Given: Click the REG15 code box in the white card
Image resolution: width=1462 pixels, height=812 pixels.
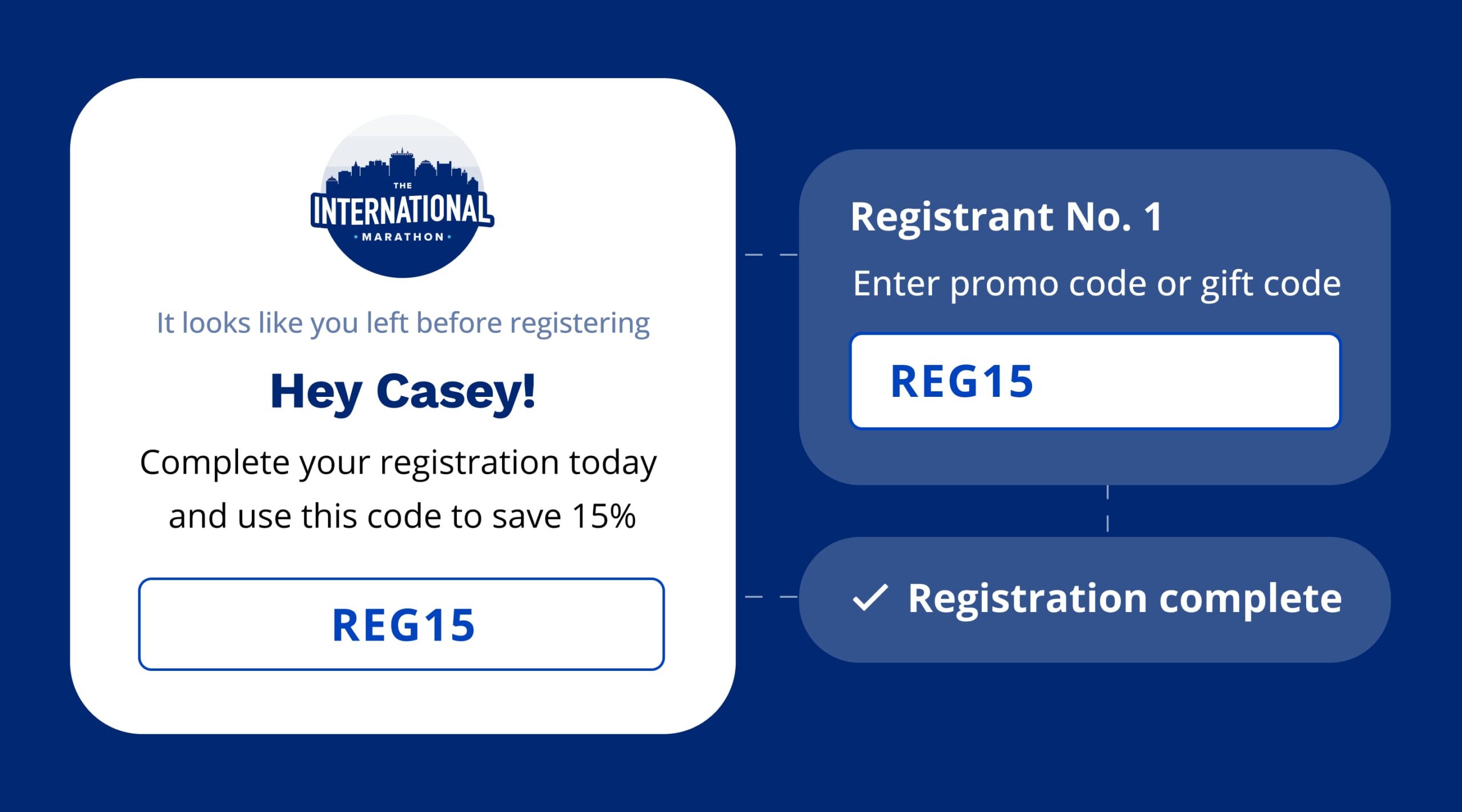Looking at the screenshot, I should 401,624.
